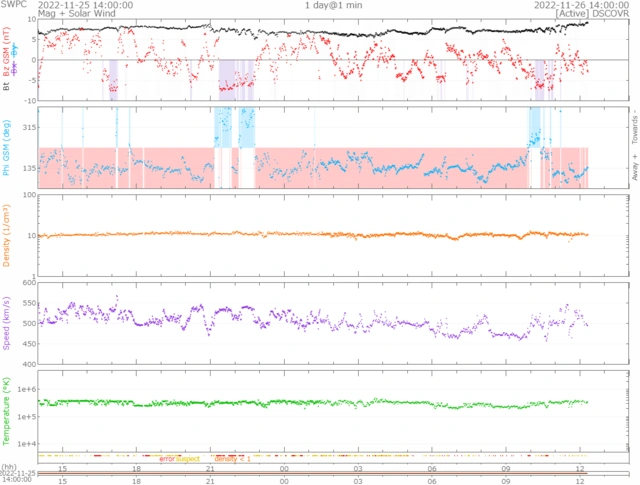The height and width of the screenshot is (485, 640).
Task: Click the Towards - sector label
Action: click(635, 126)
